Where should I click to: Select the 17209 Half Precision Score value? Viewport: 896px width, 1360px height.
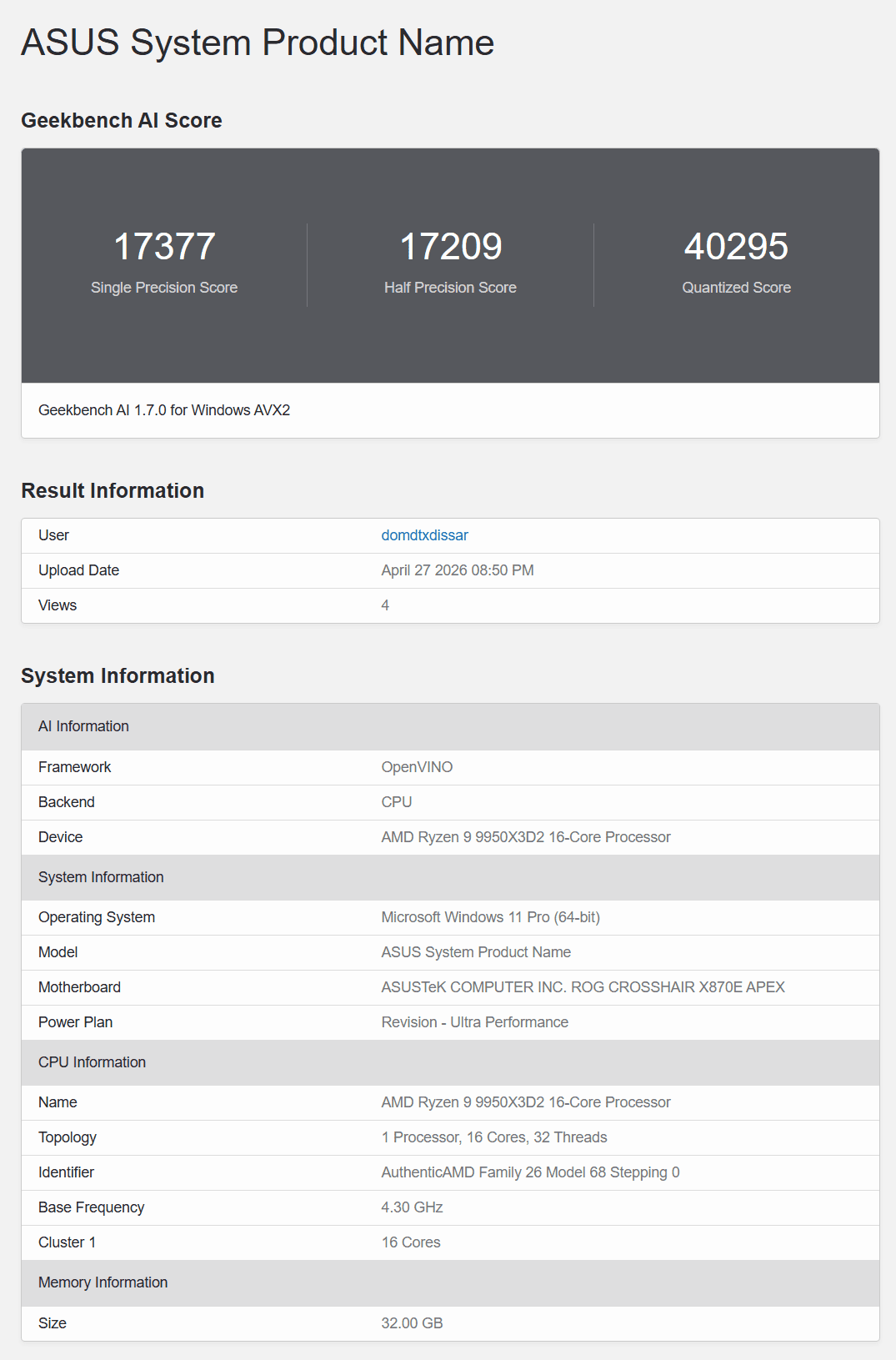coord(451,247)
